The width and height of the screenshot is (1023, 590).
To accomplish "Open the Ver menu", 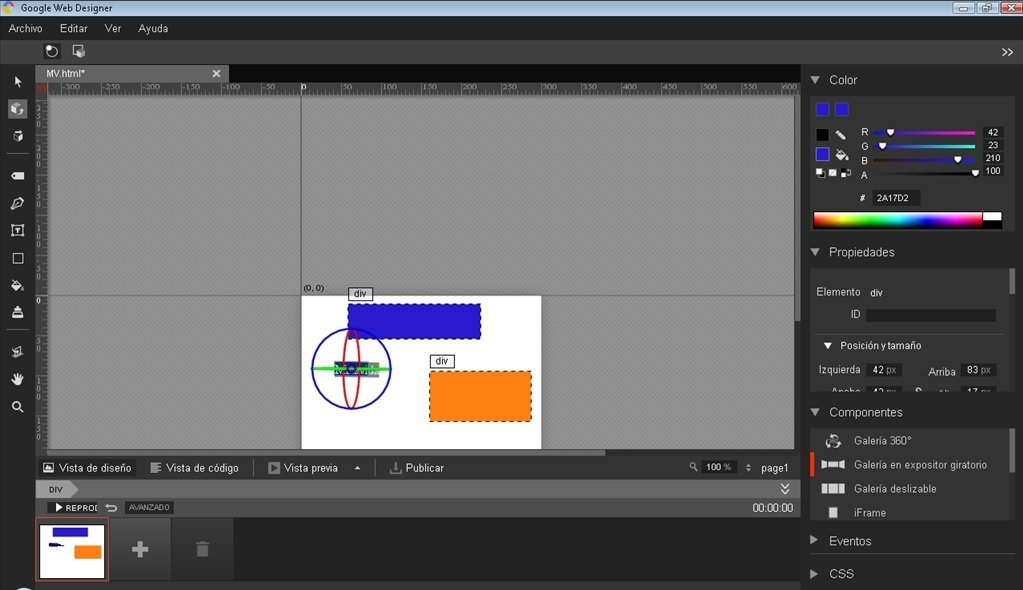I will (113, 28).
